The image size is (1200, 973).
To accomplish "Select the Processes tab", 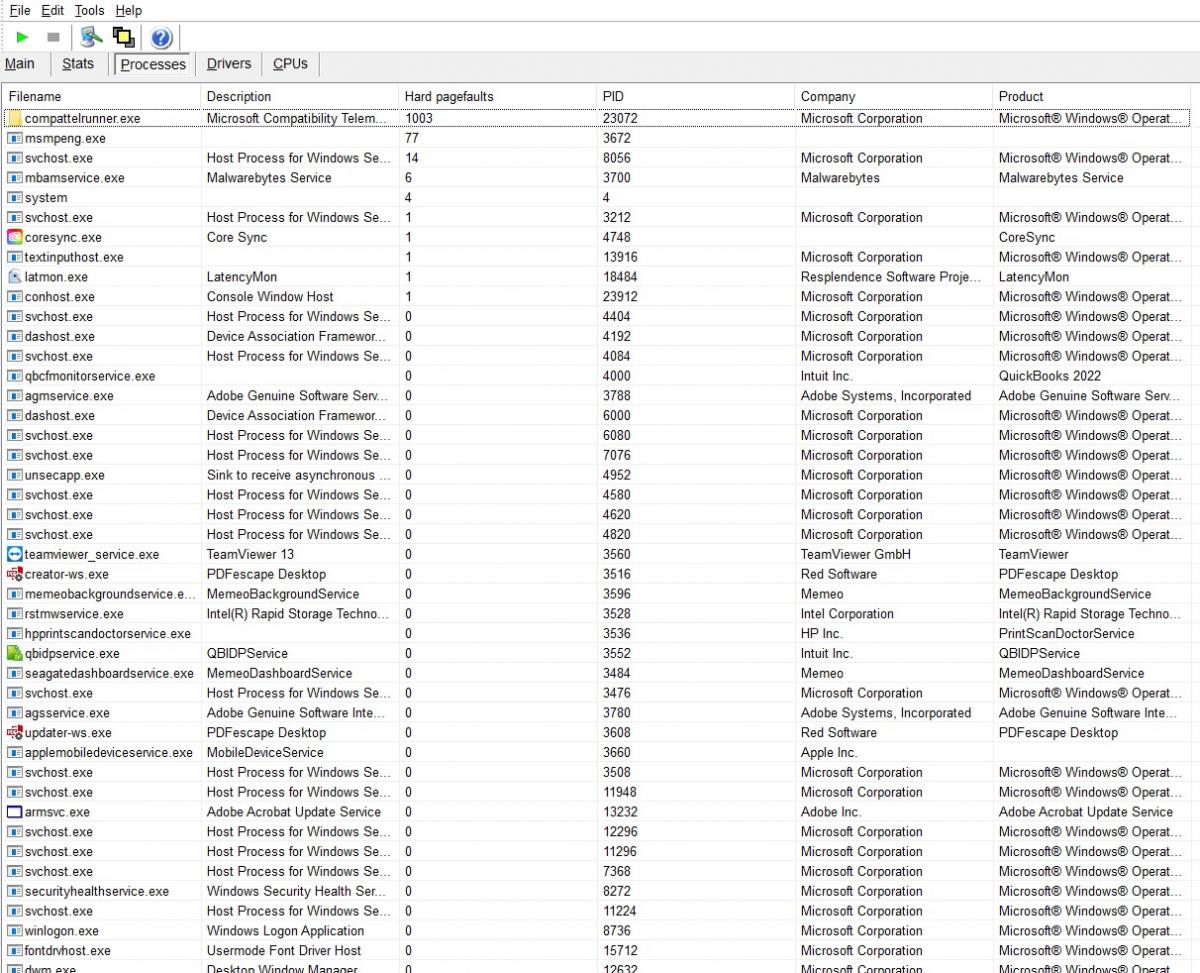I will [153, 64].
